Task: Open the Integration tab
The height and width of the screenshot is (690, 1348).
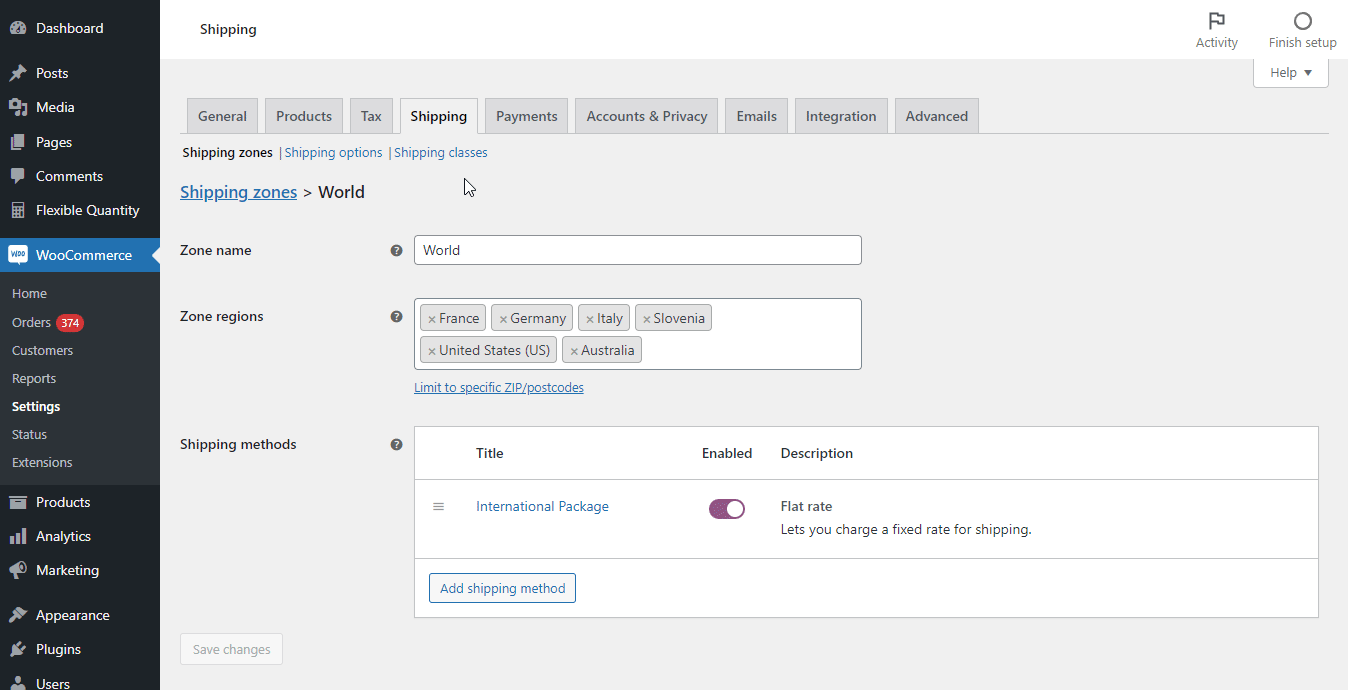Action: pyautogui.click(x=841, y=116)
